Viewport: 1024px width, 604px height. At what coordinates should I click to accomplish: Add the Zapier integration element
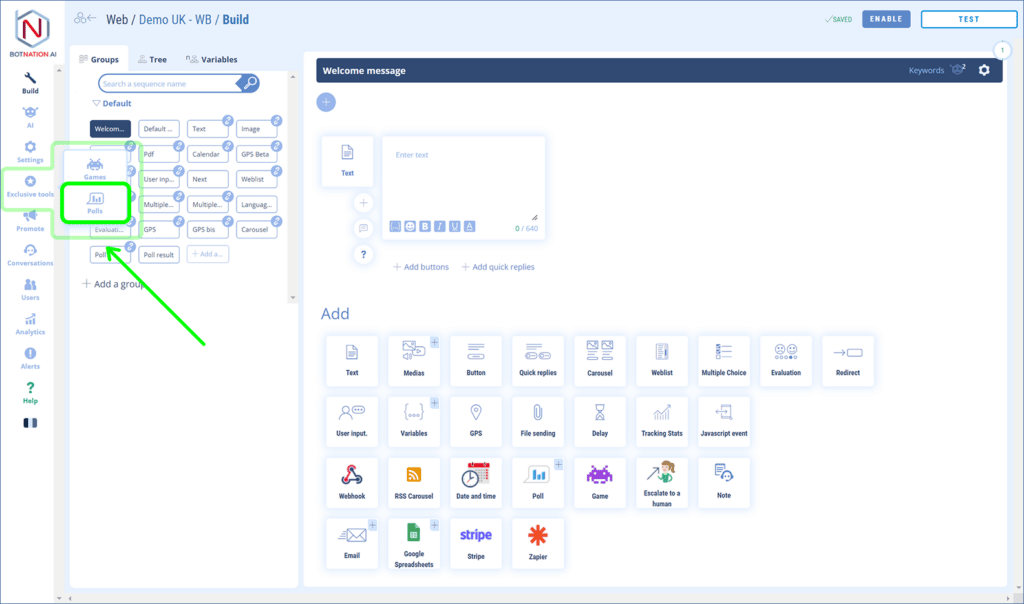coord(538,542)
